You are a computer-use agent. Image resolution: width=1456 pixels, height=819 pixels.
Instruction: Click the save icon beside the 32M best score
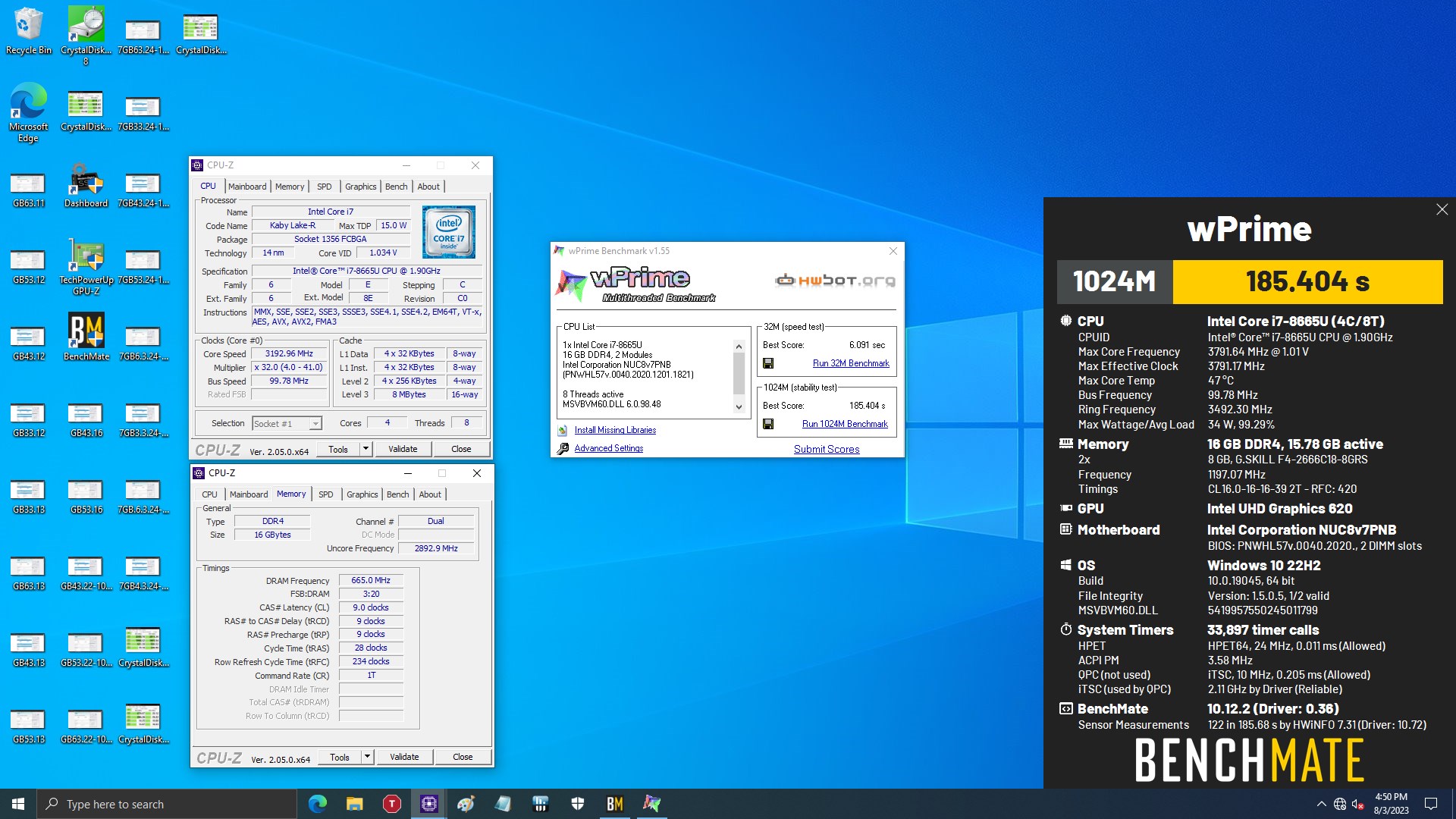[x=768, y=363]
